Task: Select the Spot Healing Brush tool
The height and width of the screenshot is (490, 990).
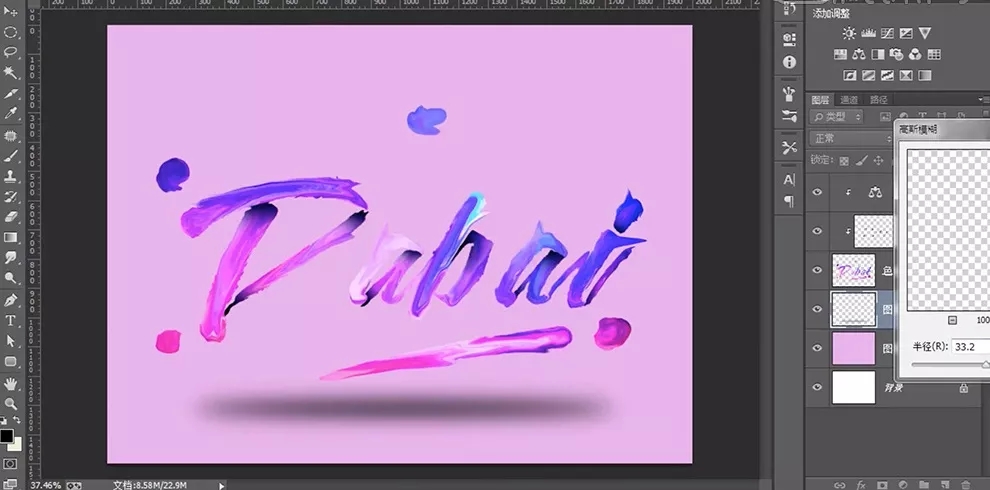Action: point(10,135)
